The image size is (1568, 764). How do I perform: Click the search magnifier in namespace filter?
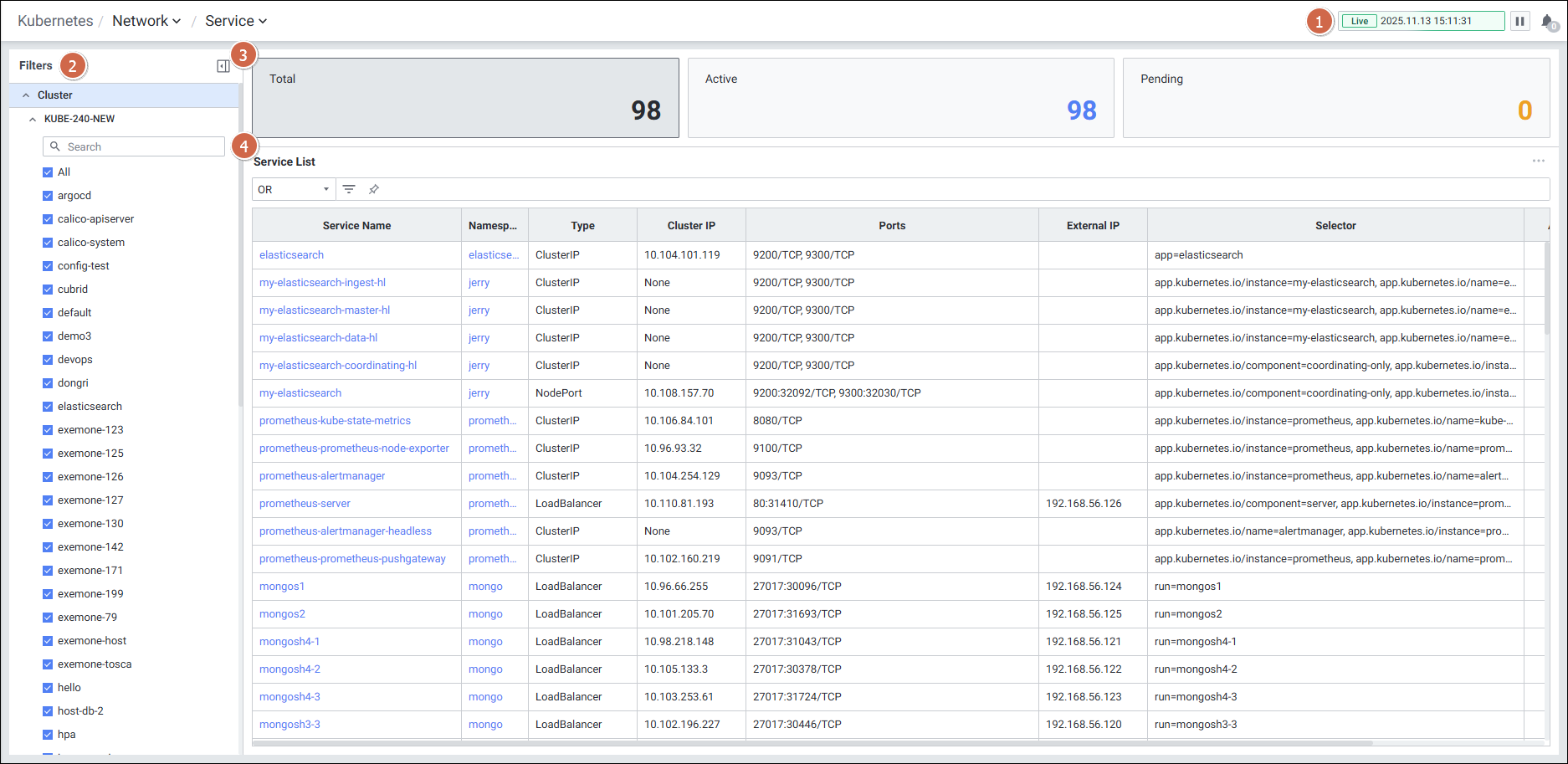click(x=55, y=146)
